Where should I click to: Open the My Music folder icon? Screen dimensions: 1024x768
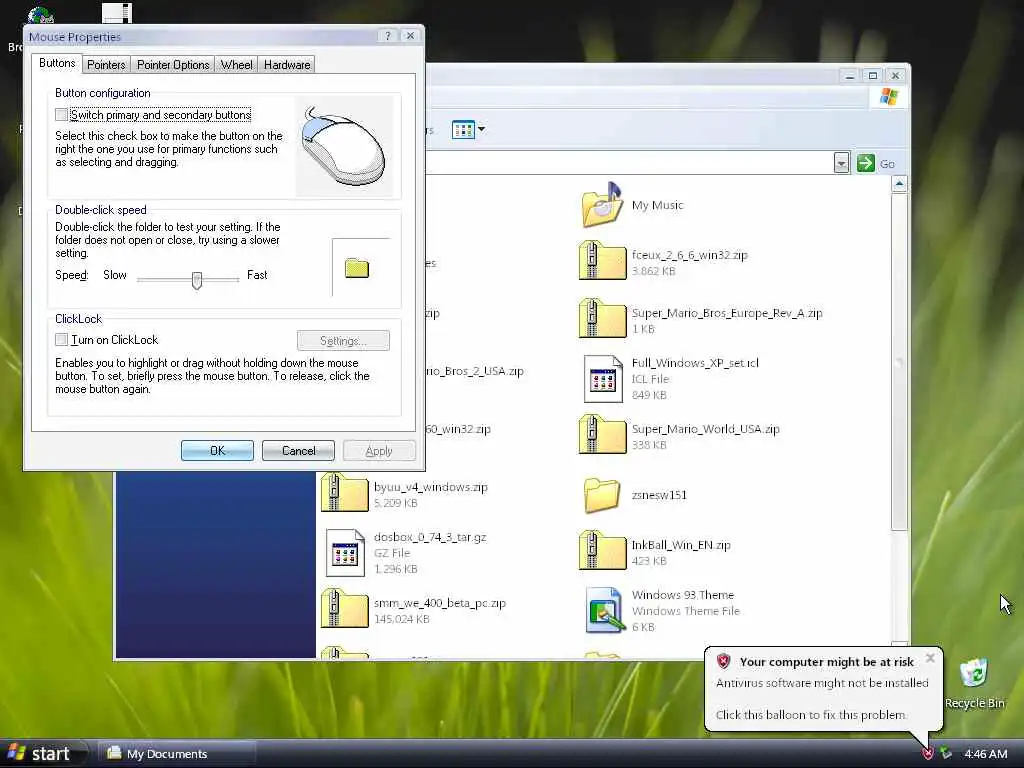point(602,205)
